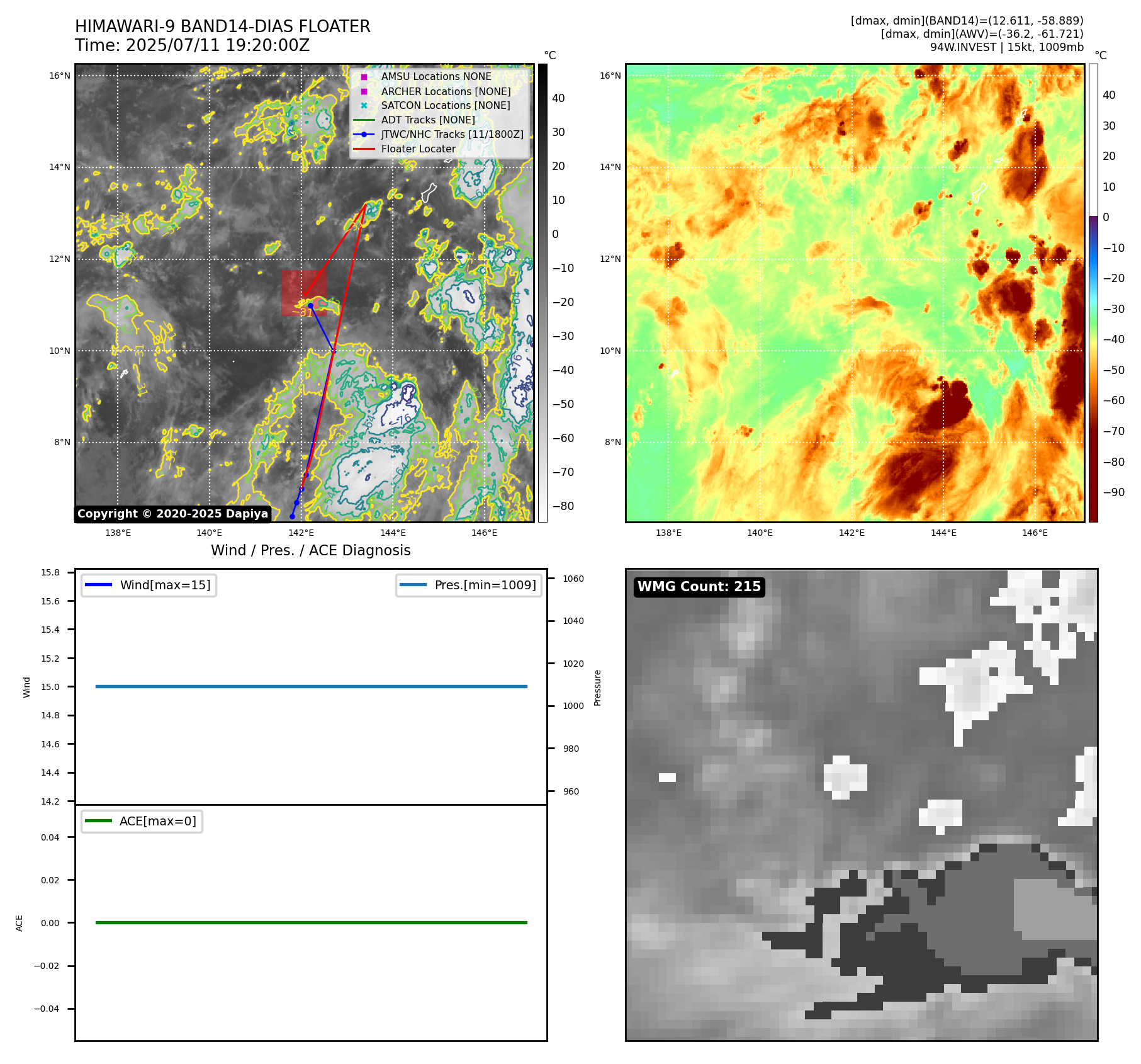This screenshot has height=1064, width=1141.
Task: Click 'Pres.[min=1009]' legend text
Action: click(x=485, y=585)
